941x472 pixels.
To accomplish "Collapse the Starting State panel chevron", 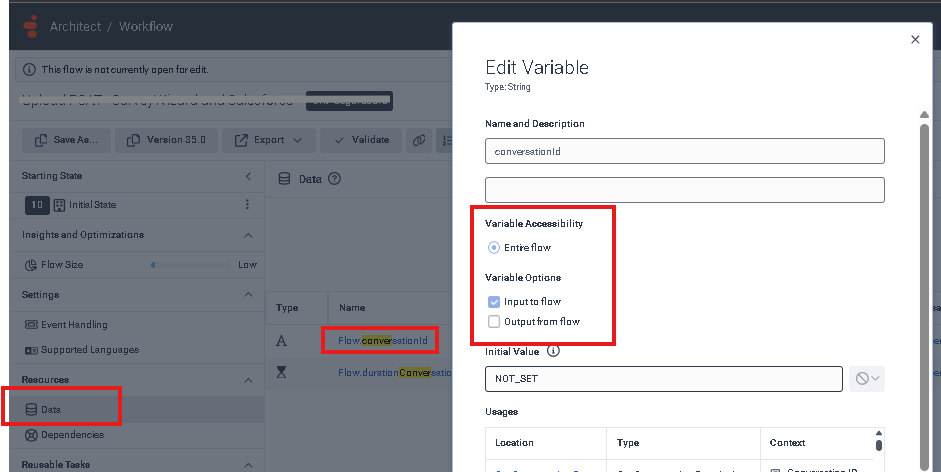I will coord(248,176).
